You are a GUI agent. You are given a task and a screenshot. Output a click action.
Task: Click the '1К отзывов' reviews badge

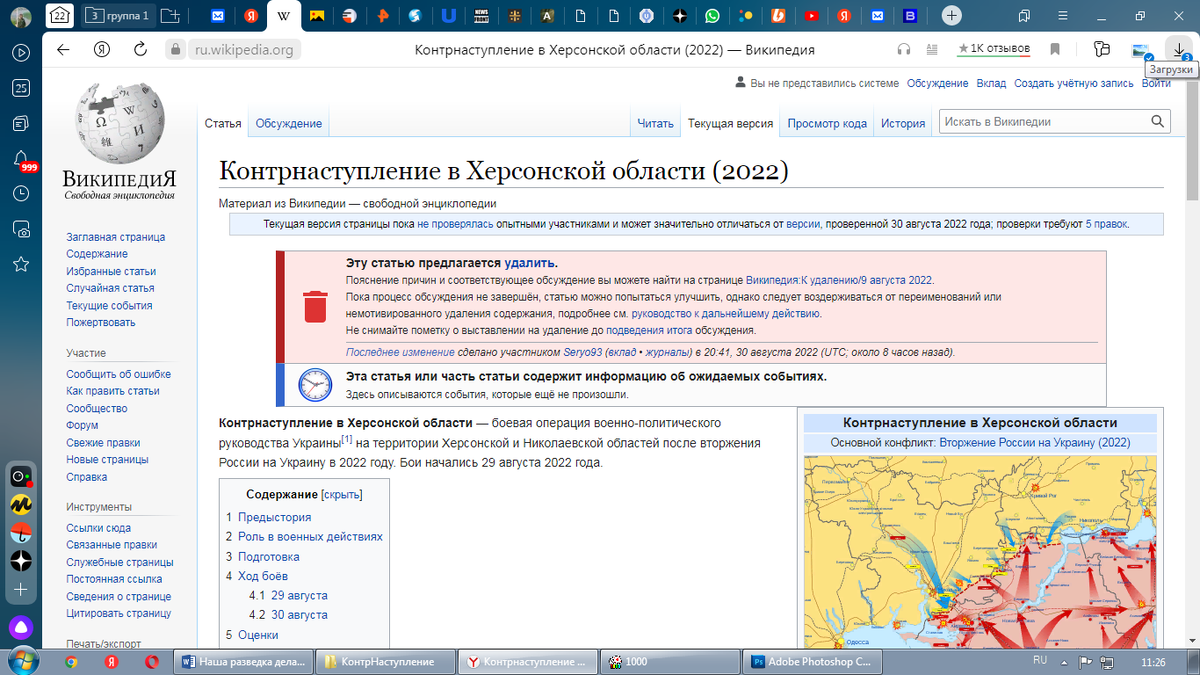(994, 49)
